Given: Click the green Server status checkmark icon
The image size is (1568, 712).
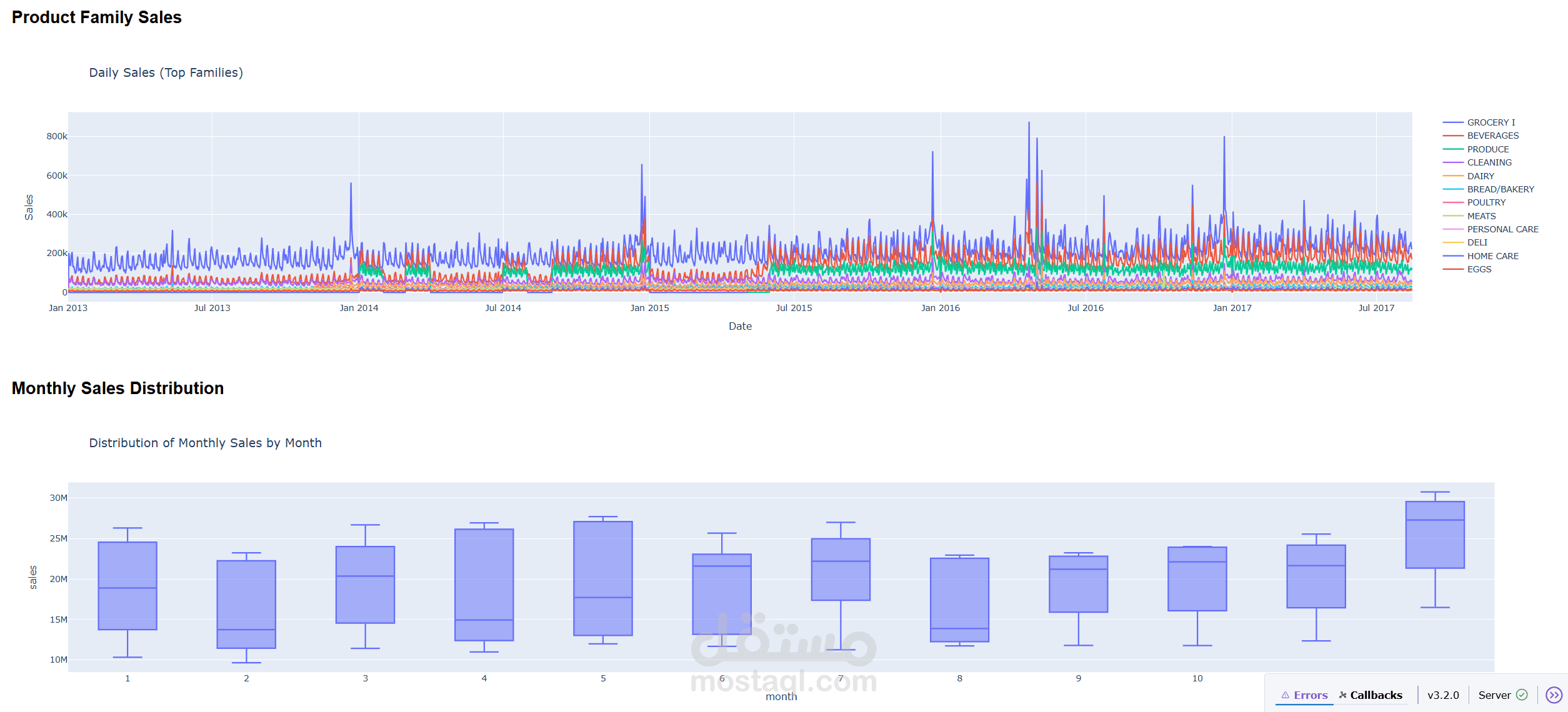Looking at the screenshot, I should pyautogui.click(x=1522, y=695).
